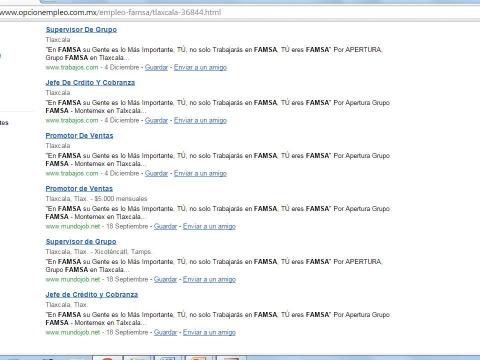The height and width of the screenshot is (360, 480).
Task: Click the red taskbar icon at screen bottom
Action: point(108,358)
